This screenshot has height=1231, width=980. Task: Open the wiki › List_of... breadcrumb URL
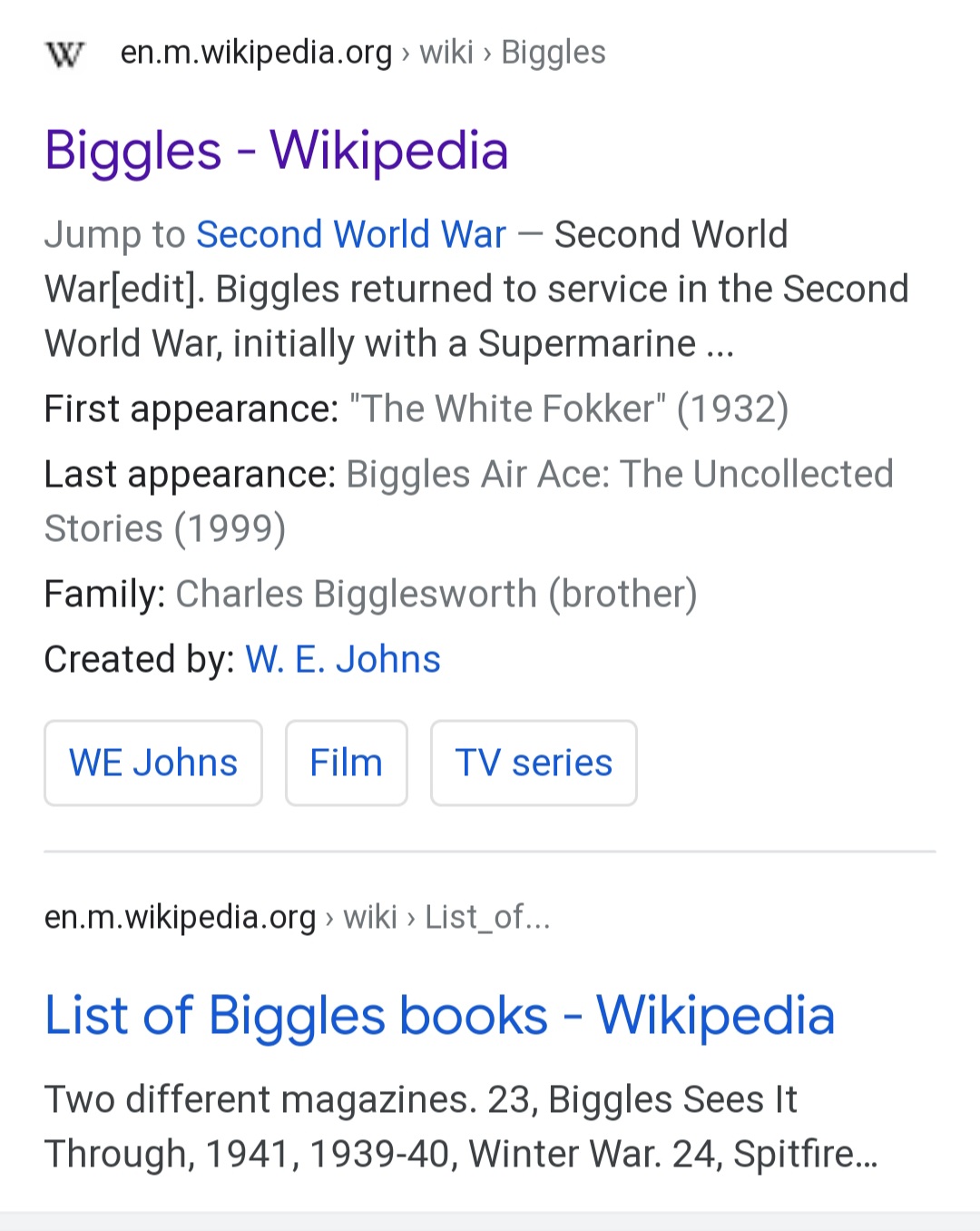pos(297,917)
